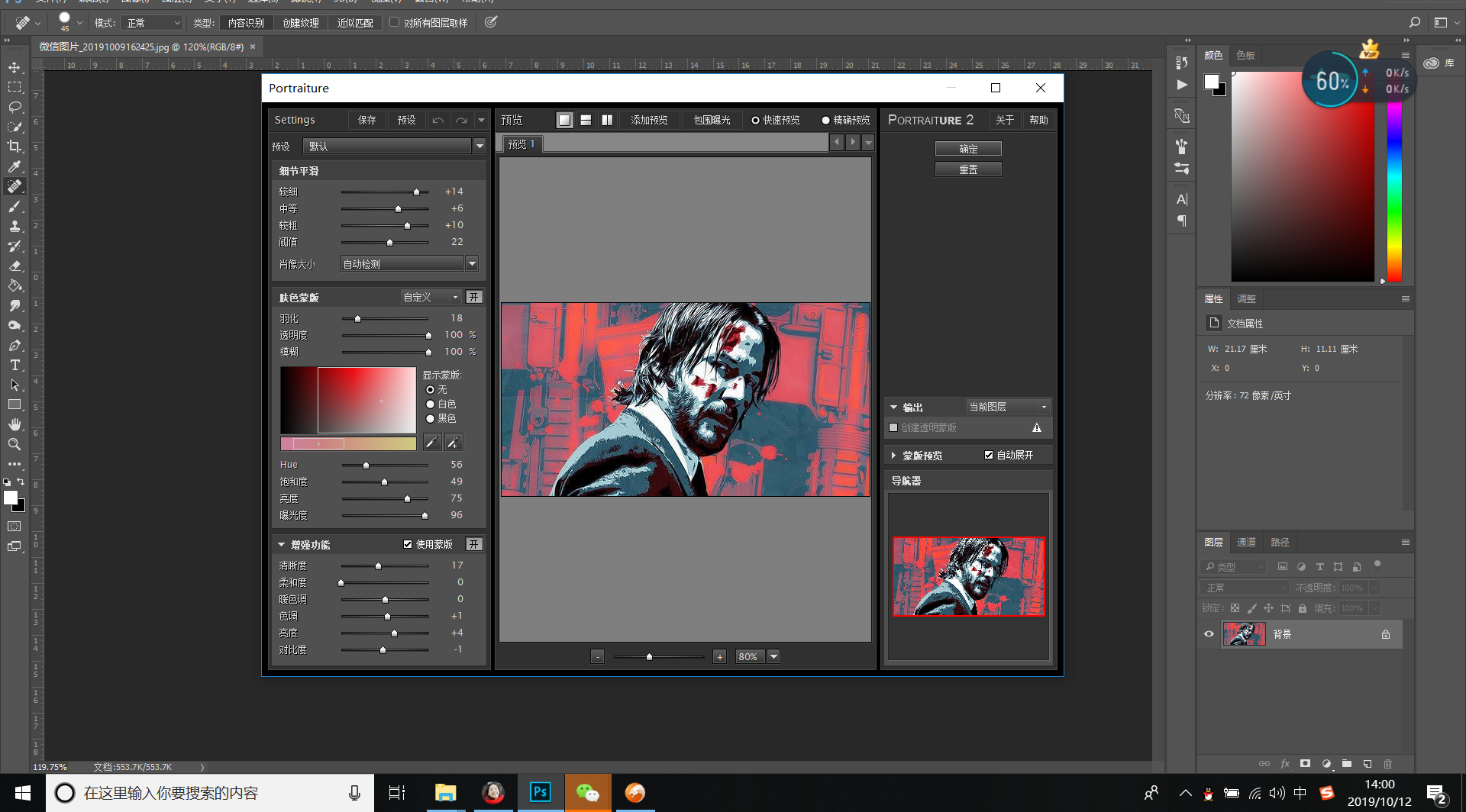Collapse 增强功能 section
1466x812 pixels.
[x=281, y=545]
